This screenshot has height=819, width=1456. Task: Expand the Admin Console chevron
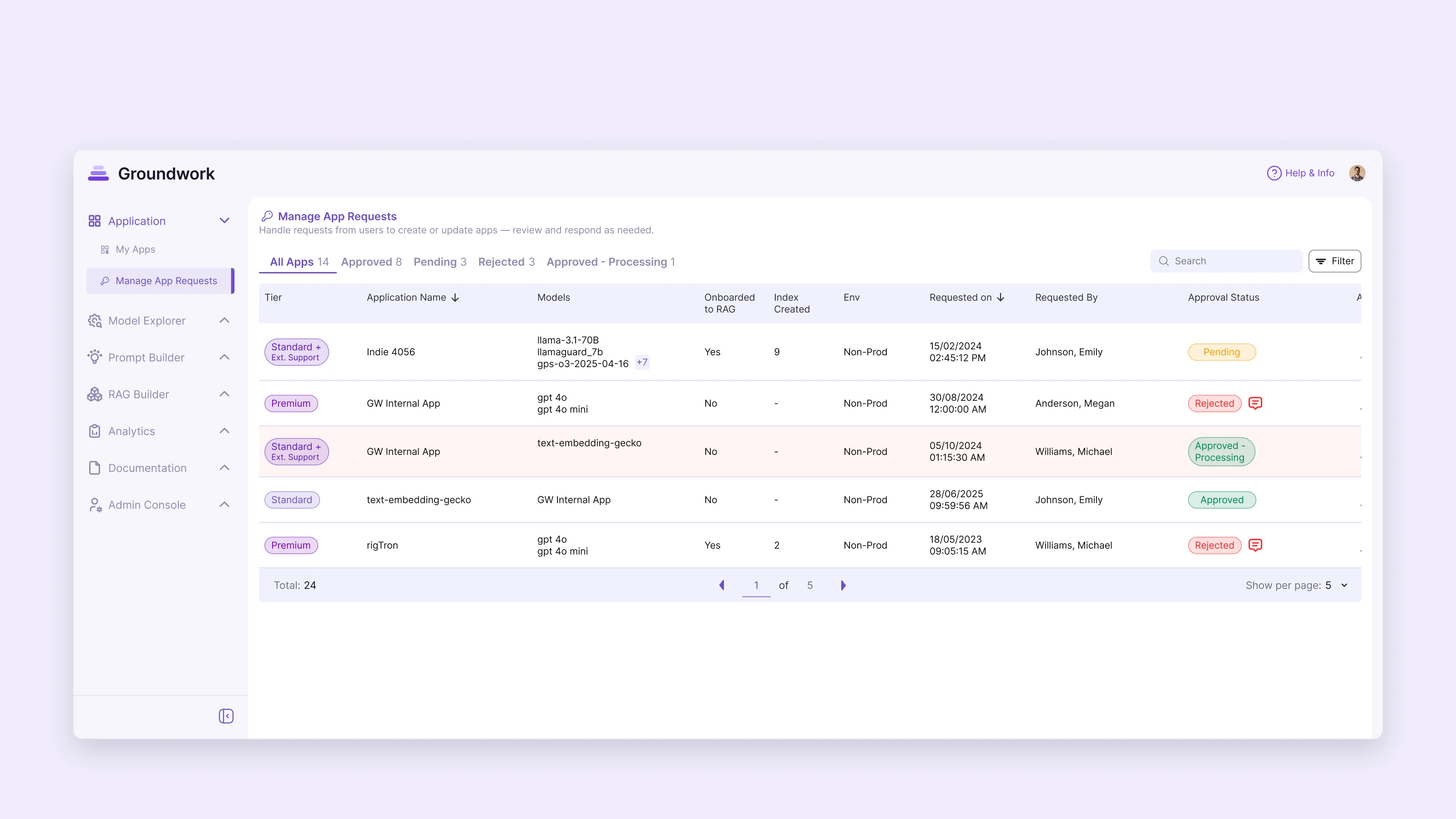tap(224, 505)
